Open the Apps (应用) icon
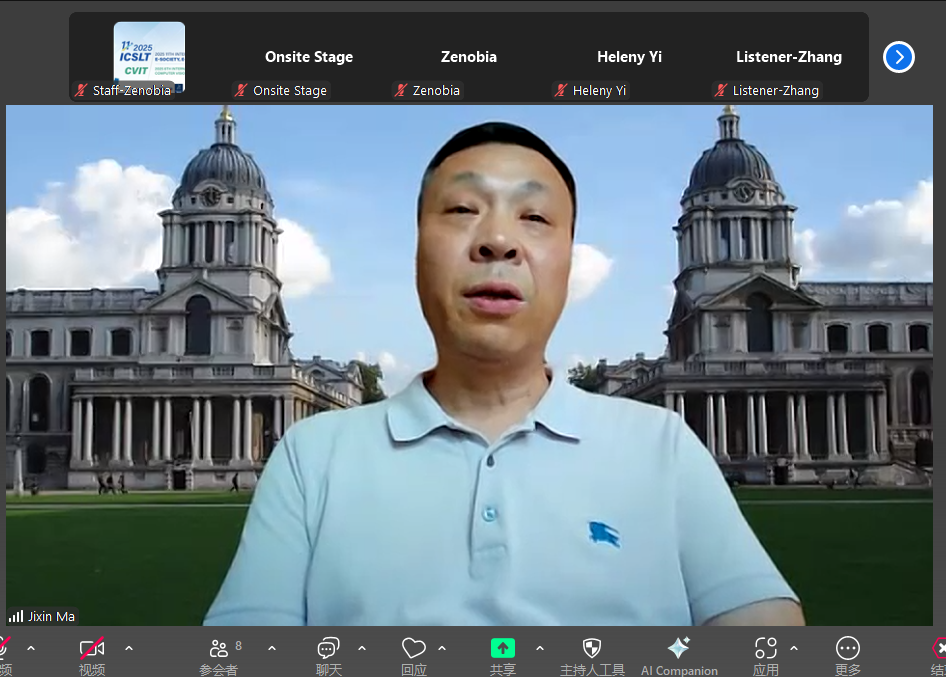Viewport: 946px width, 677px height. 766,649
